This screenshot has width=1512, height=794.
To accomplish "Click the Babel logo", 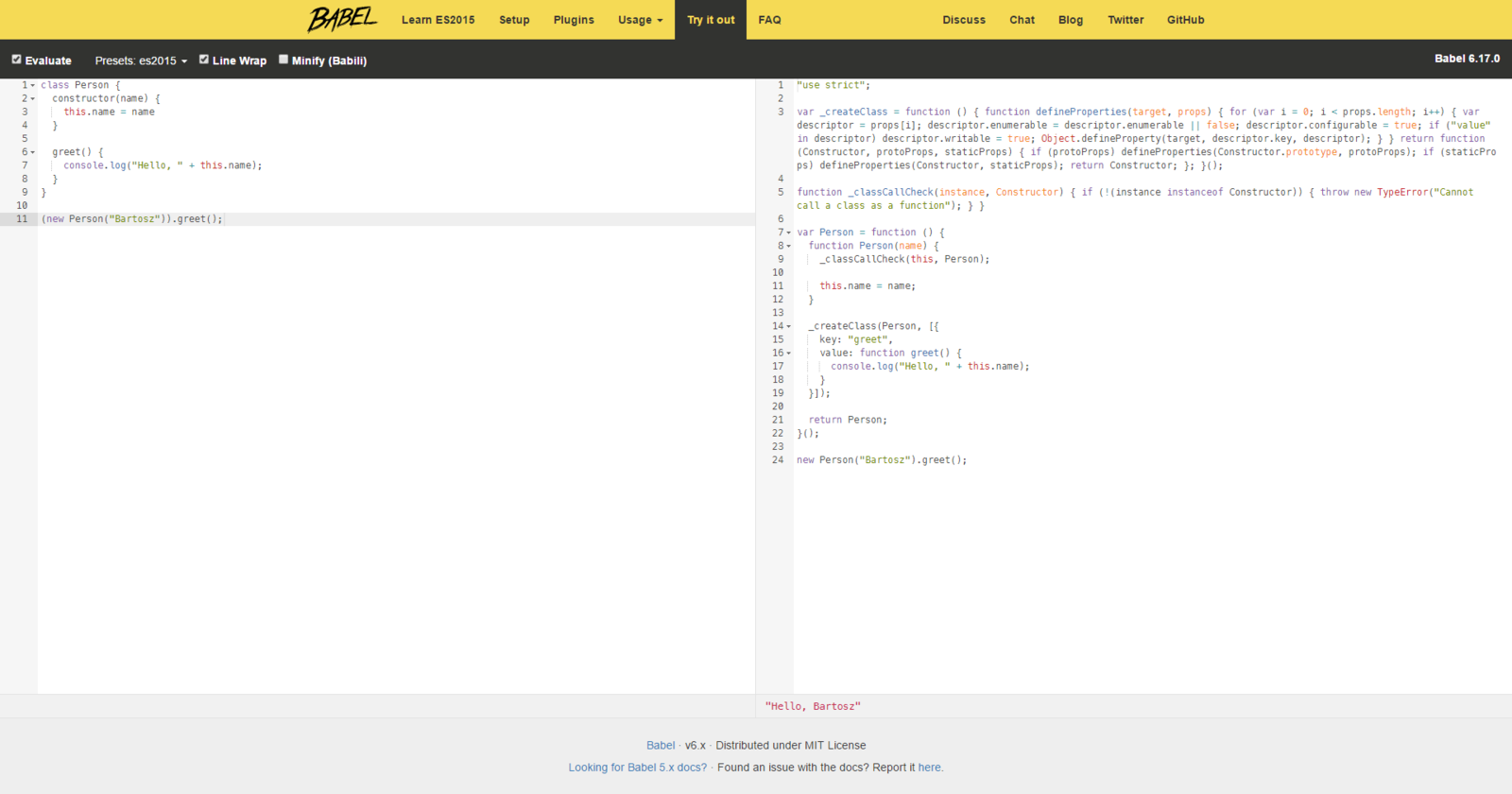I will 342,19.
